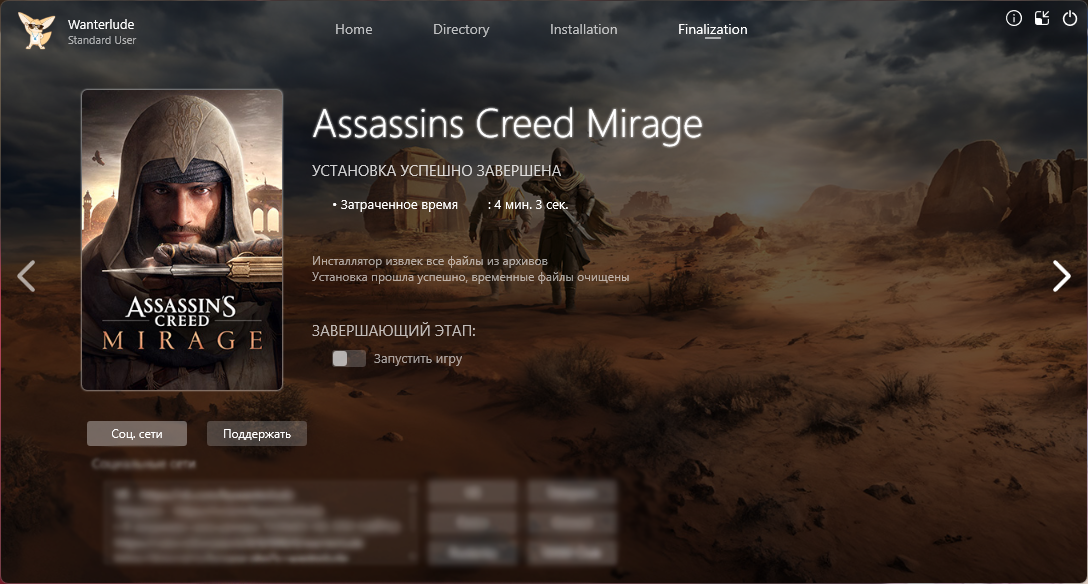Click the fox avatar logo
1088x584 pixels.
(x=36, y=31)
